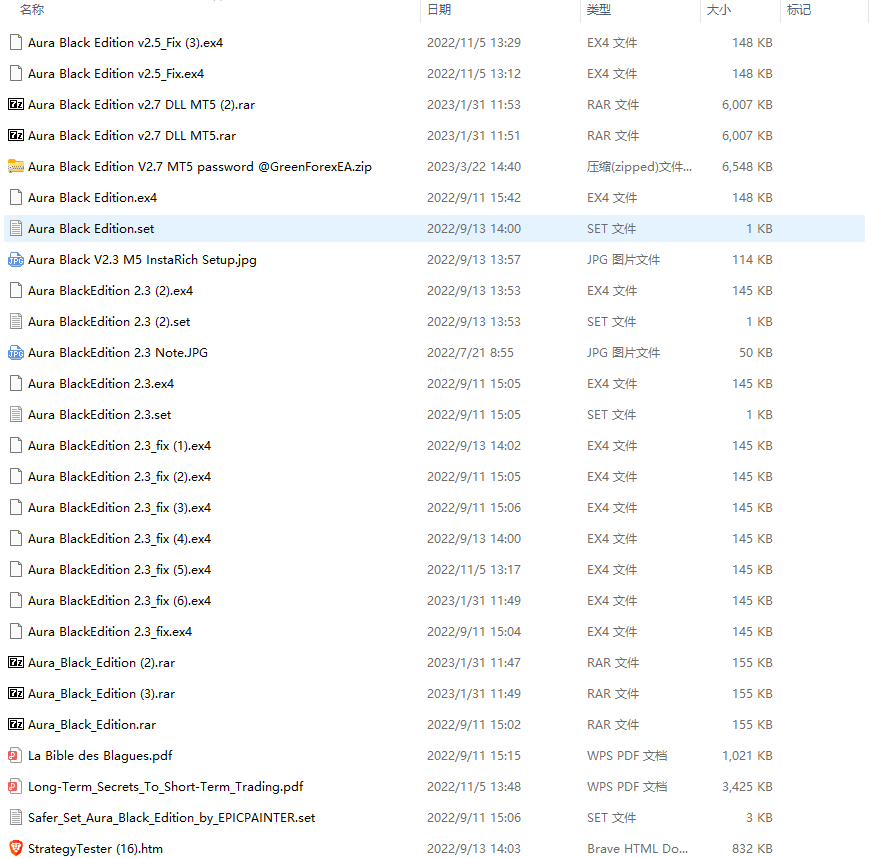The width and height of the screenshot is (890, 858).
Task: Select file name Long-Term_Secrets_To_Short-Term_Trading.pdf
Action: tap(166, 787)
